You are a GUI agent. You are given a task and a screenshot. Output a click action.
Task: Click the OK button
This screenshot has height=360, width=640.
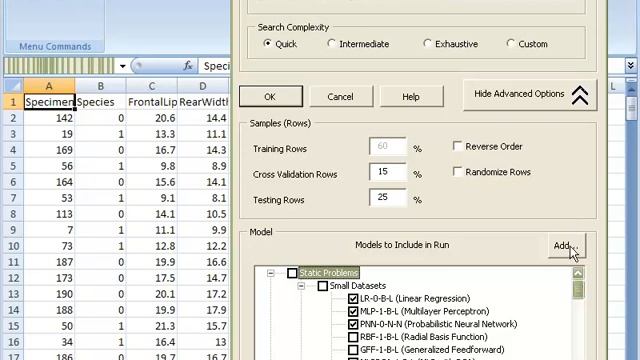[271, 97]
